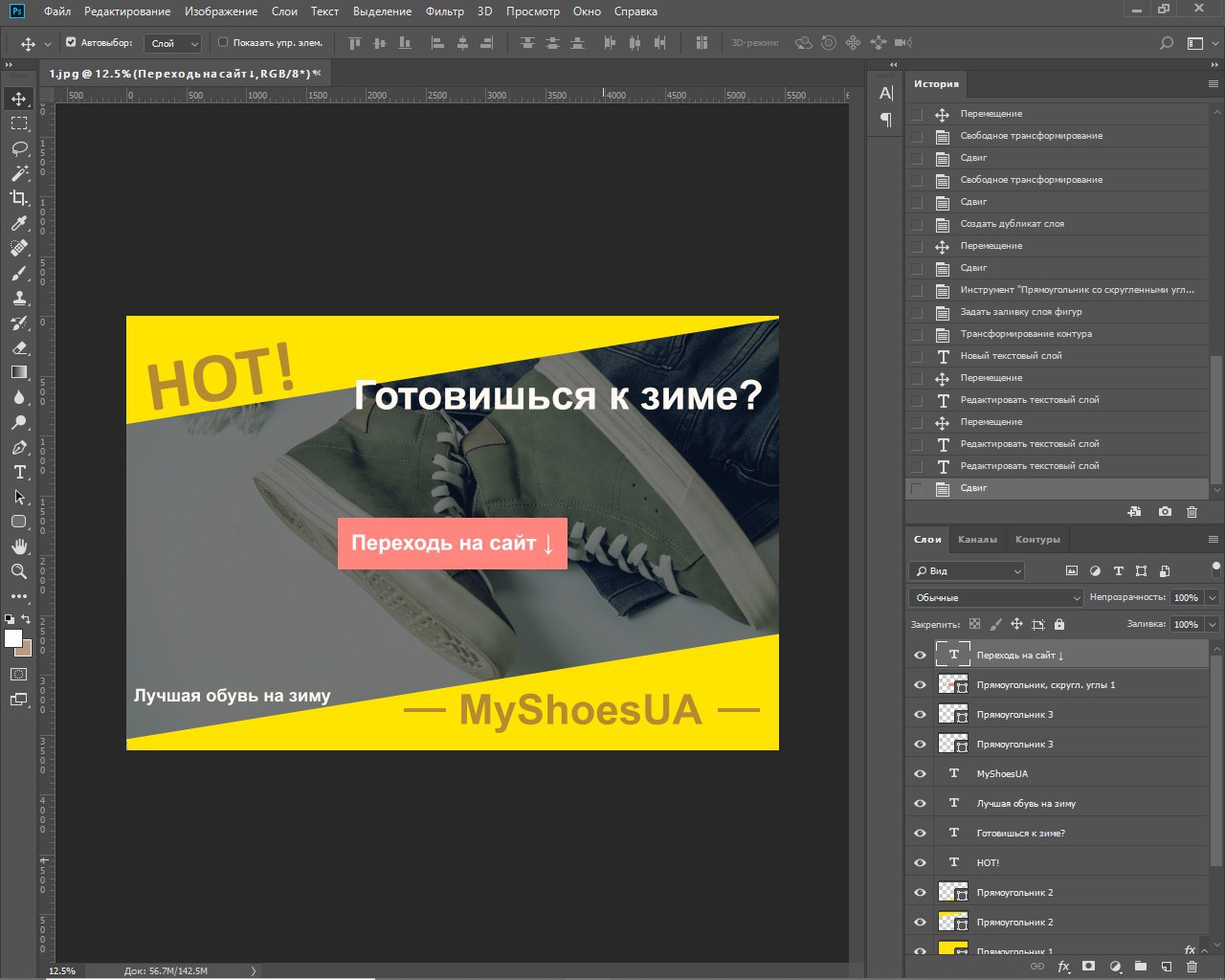This screenshot has width=1225, height=980.
Task: Select the Magic Wand tool
Action: [19, 173]
